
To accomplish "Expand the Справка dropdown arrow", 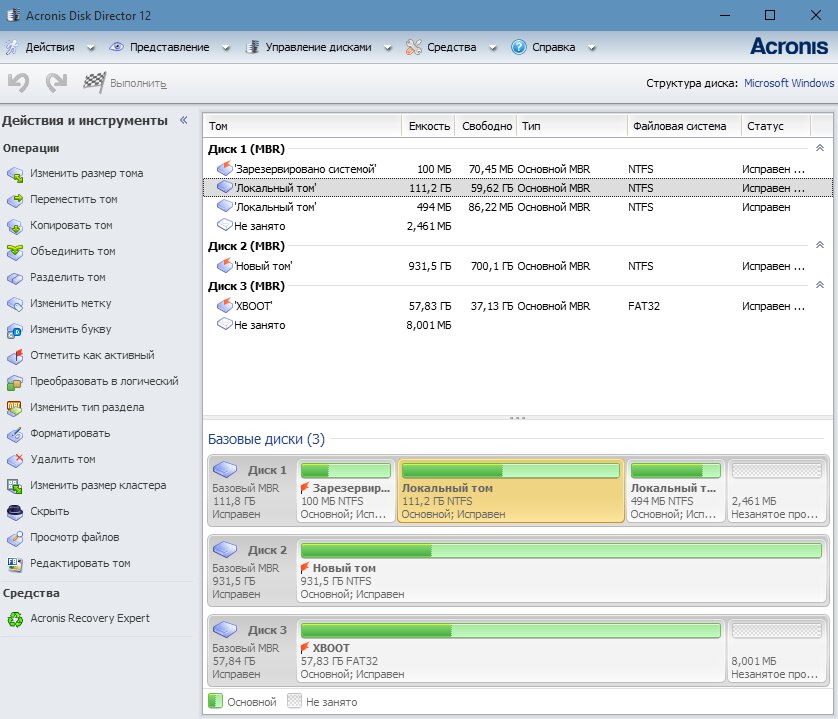I will 592,48.
